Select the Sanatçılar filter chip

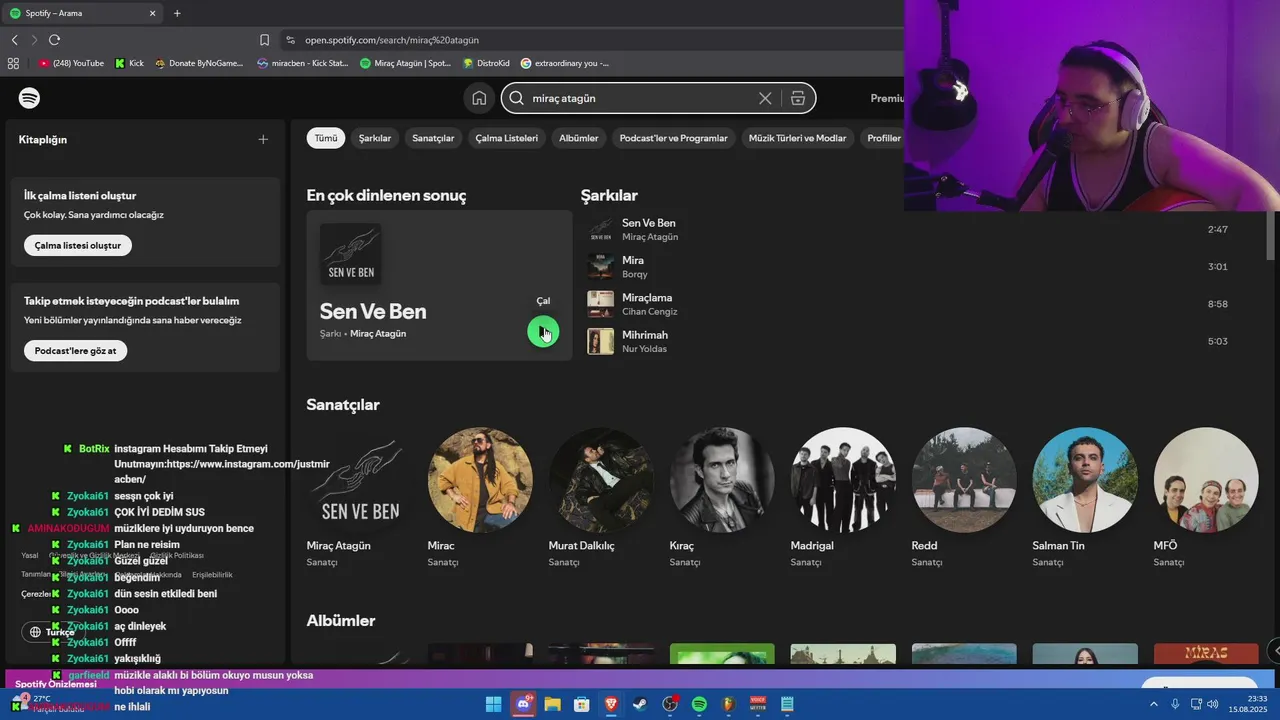pyautogui.click(x=433, y=138)
